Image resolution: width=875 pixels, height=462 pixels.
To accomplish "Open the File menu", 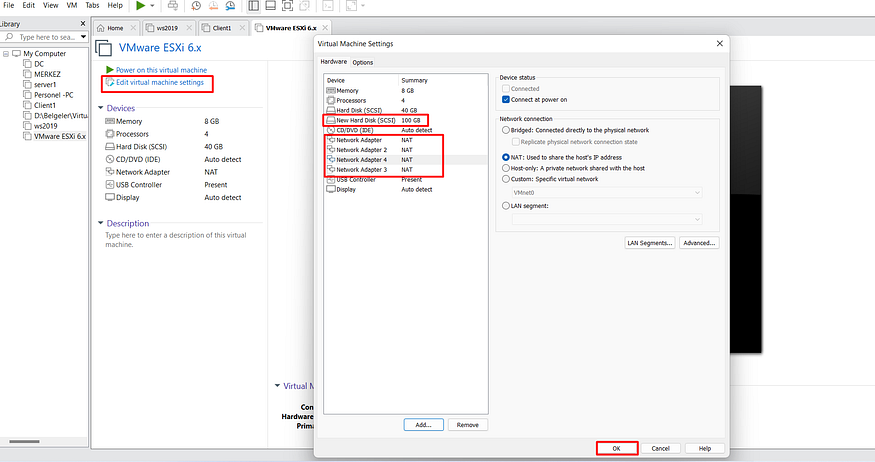I will click(x=9, y=5).
